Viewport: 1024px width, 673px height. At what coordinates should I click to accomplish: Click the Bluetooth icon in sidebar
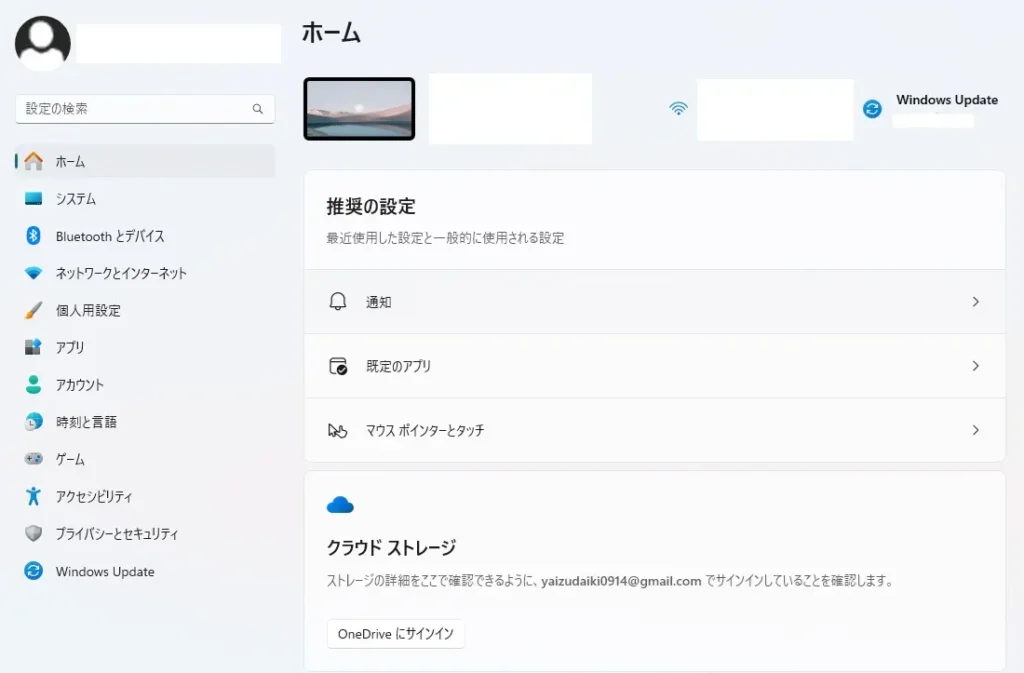(x=33, y=236)
